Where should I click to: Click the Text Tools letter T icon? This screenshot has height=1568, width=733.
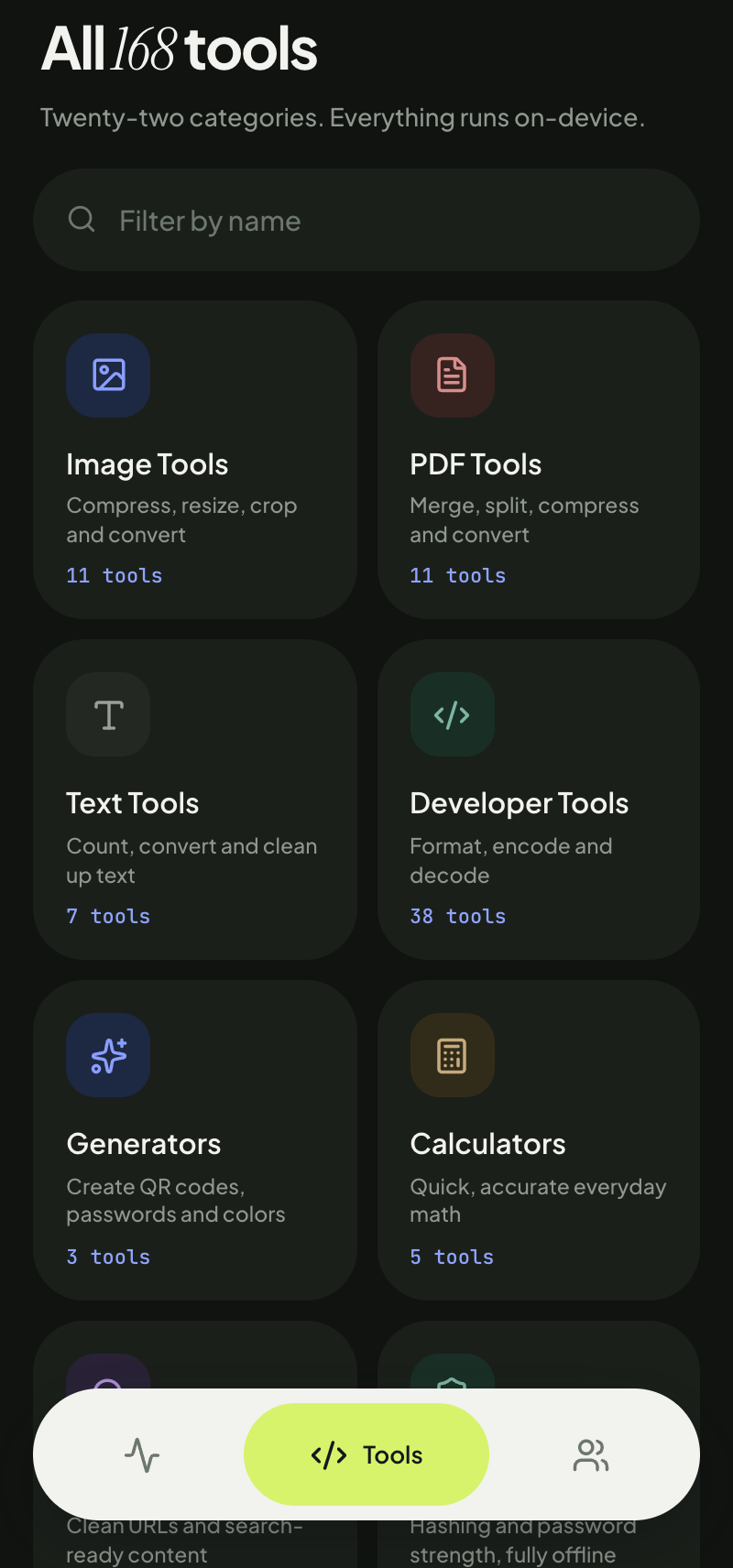[108, 714]
